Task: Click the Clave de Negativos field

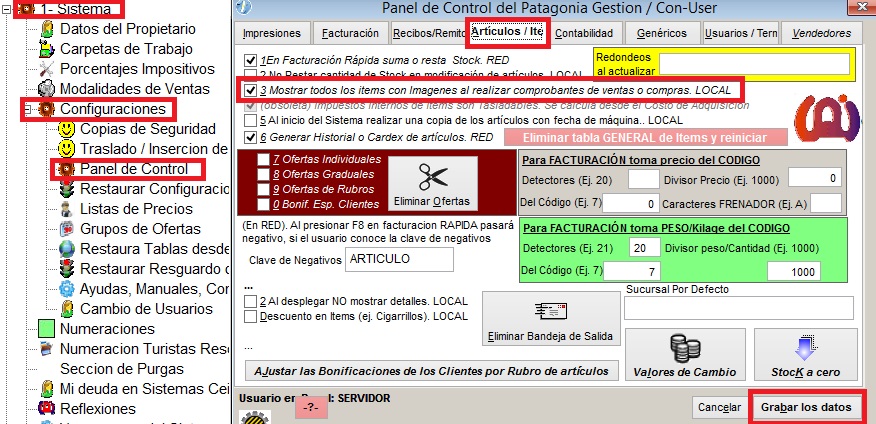Action: coord(399,259)
